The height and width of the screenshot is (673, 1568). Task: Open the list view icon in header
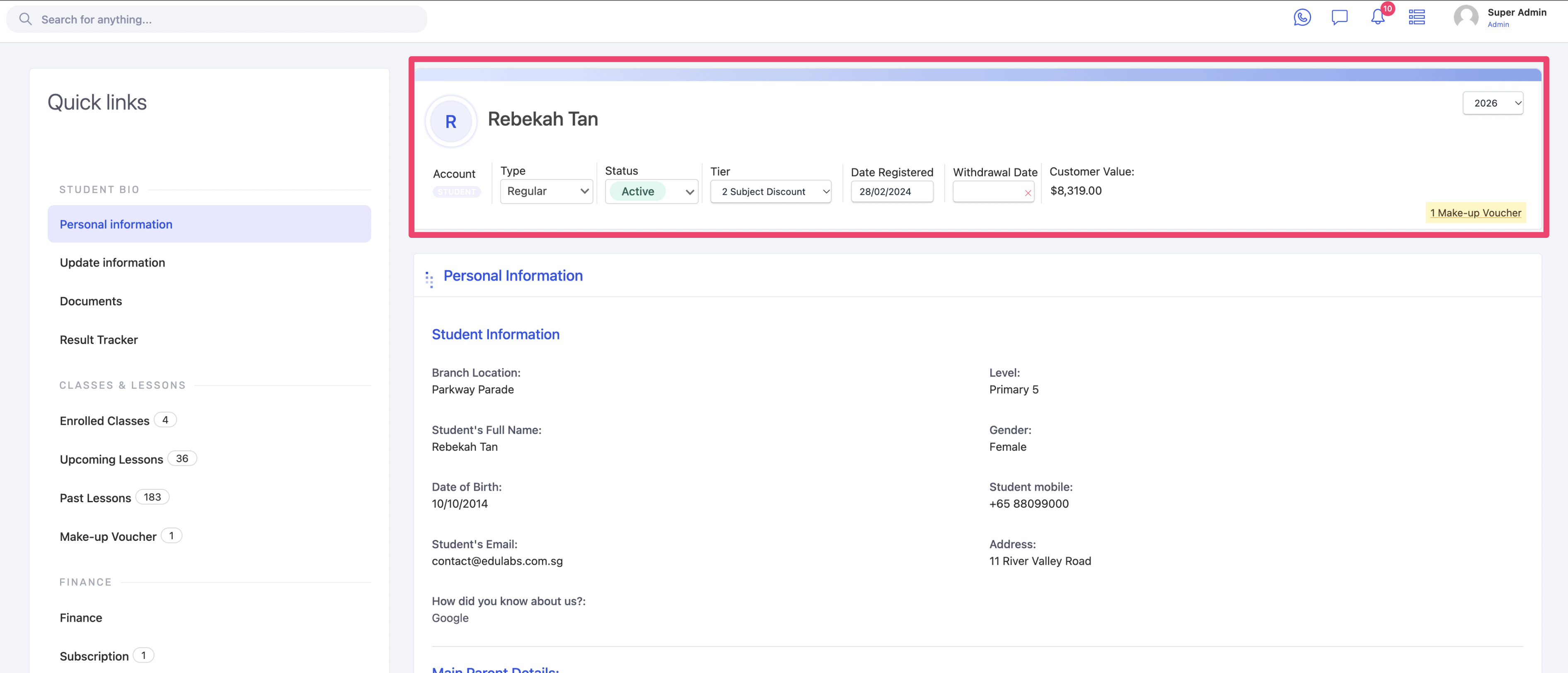click(x=1416, y=18)
